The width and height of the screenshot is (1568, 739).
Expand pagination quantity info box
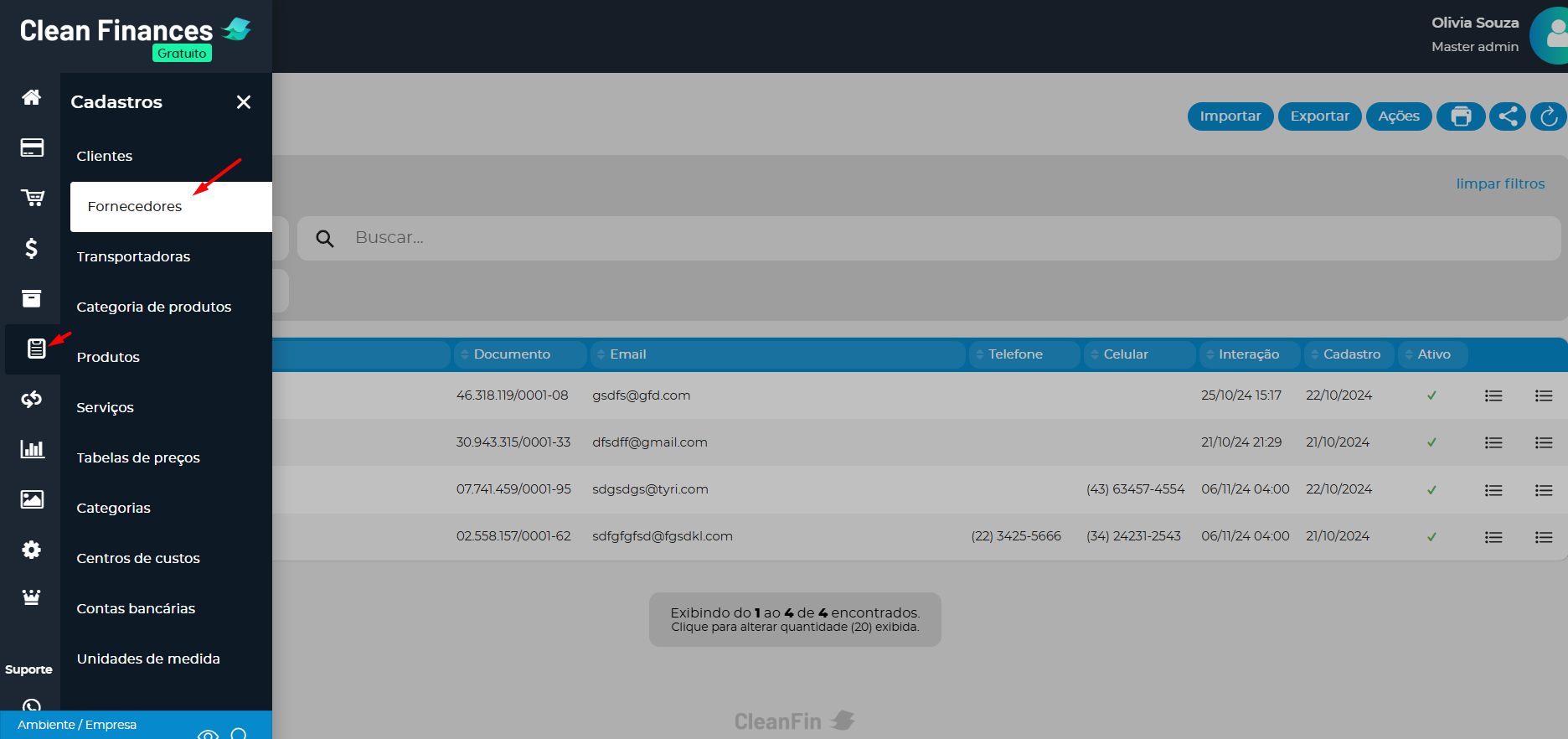794,619
